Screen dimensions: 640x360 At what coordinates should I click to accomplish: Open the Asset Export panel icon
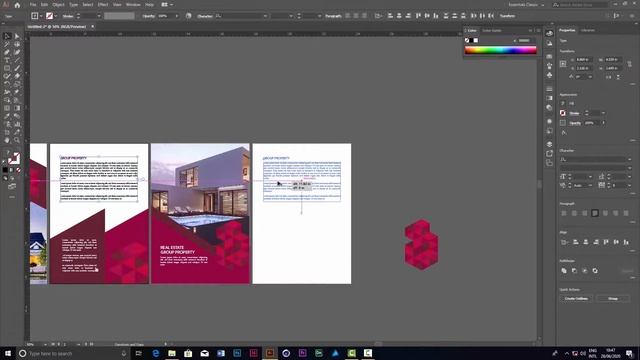pos(549,153)
